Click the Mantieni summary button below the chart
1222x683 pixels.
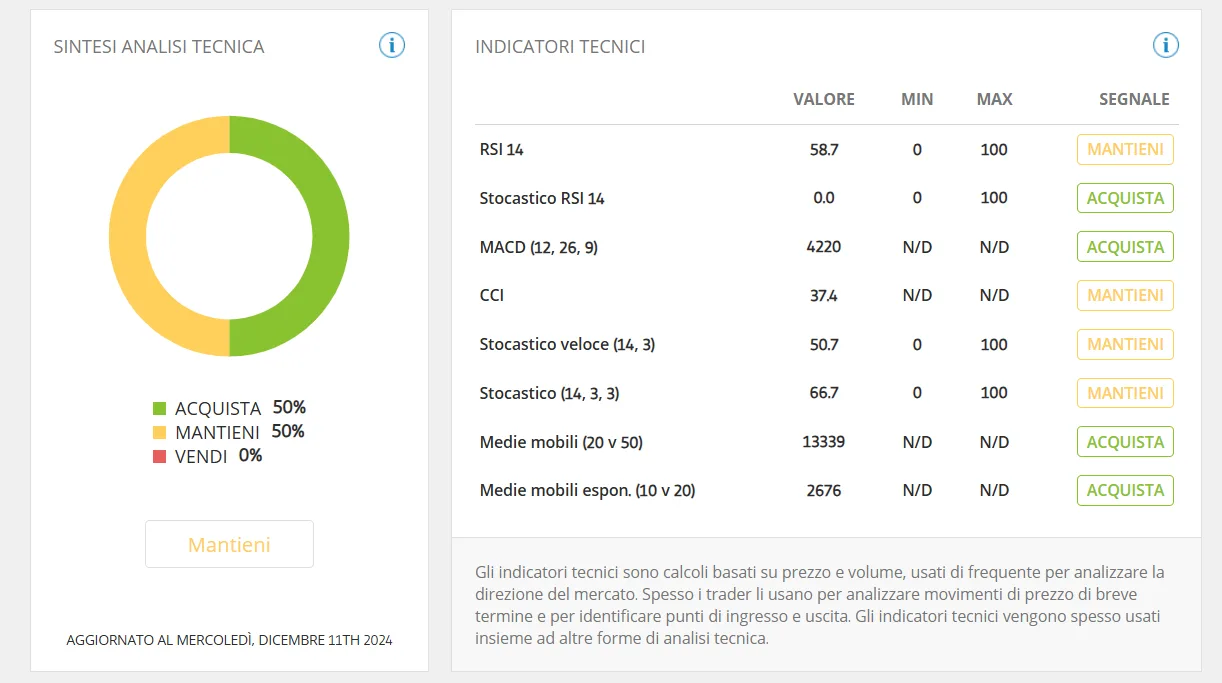click(229, 544)
